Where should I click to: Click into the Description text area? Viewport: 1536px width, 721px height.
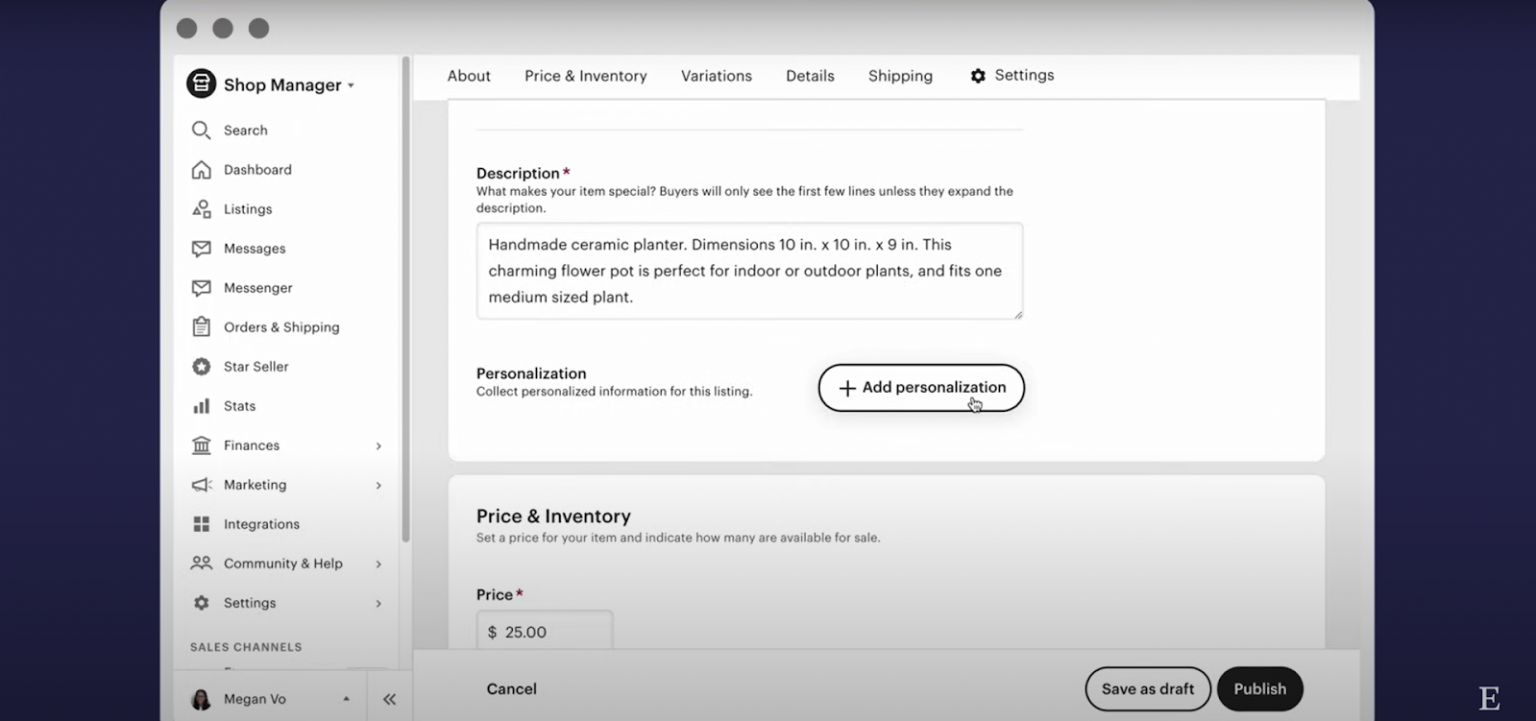(x=749, y=271)
